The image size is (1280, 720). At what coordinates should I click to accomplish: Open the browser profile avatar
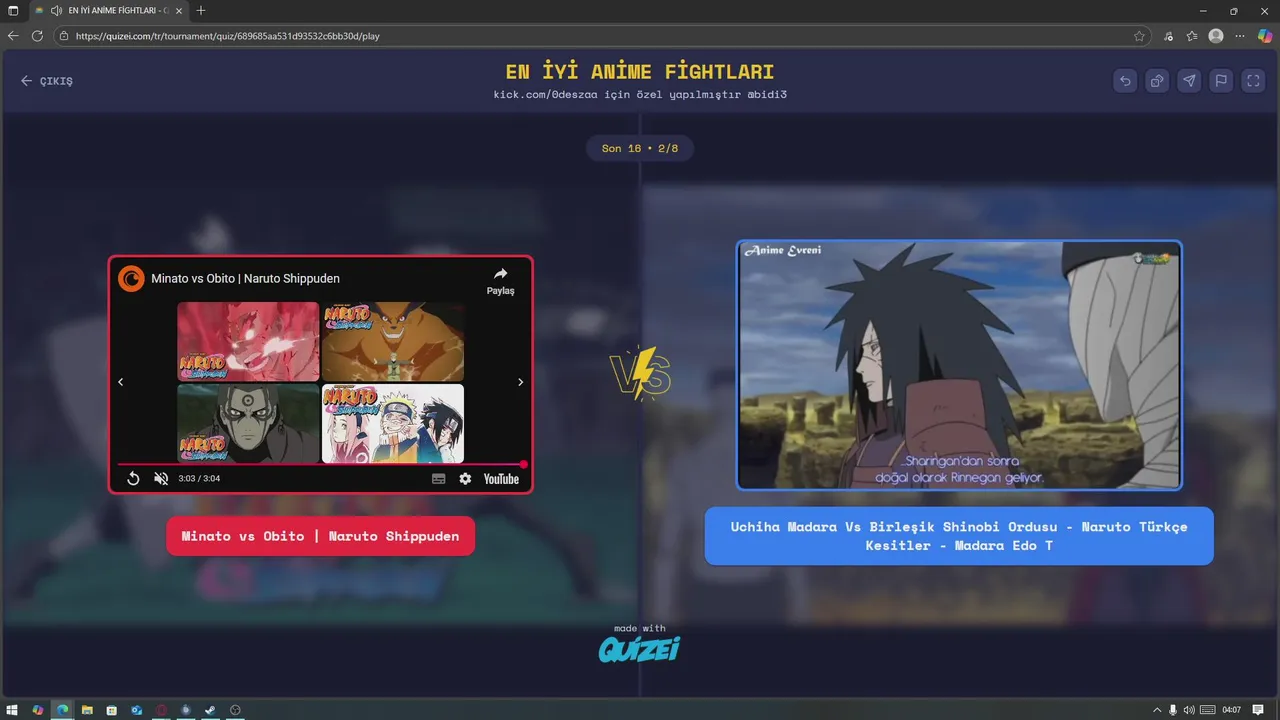tap(1216, 36)
